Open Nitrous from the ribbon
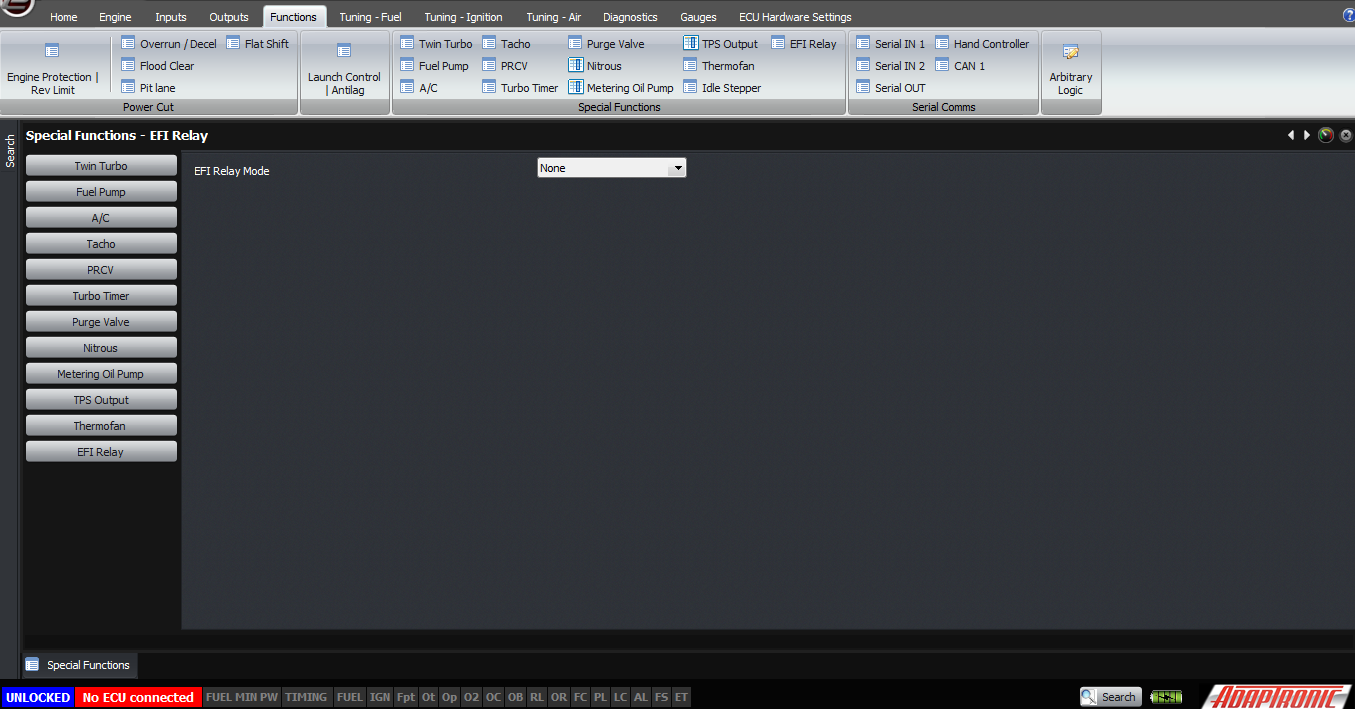Viewport: 1355px width, 709px height. coord(595,66)
